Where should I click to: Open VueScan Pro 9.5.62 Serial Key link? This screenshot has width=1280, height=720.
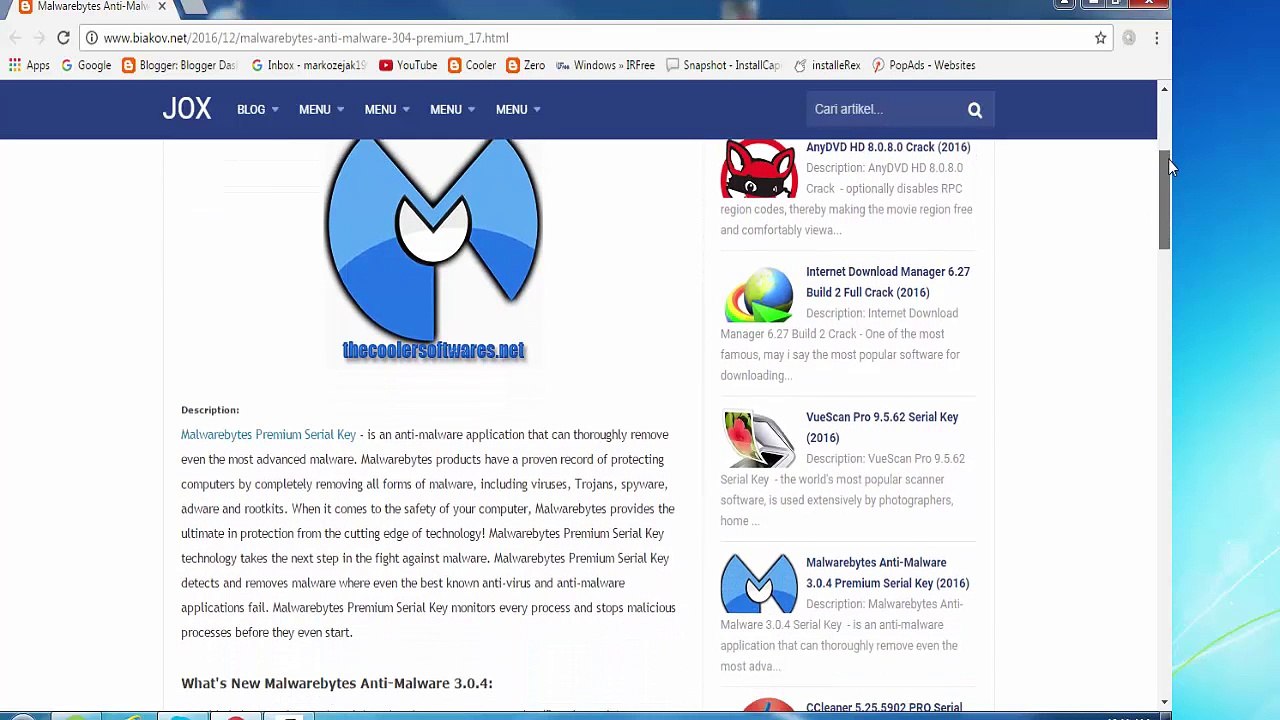(882, 427)
